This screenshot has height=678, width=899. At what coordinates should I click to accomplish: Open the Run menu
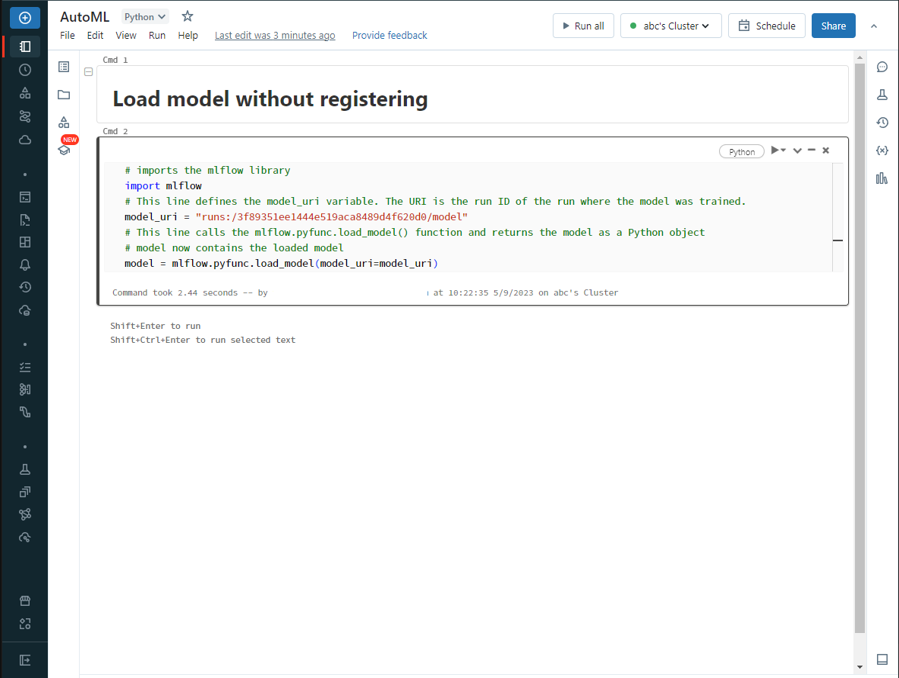tap(157, 36)
